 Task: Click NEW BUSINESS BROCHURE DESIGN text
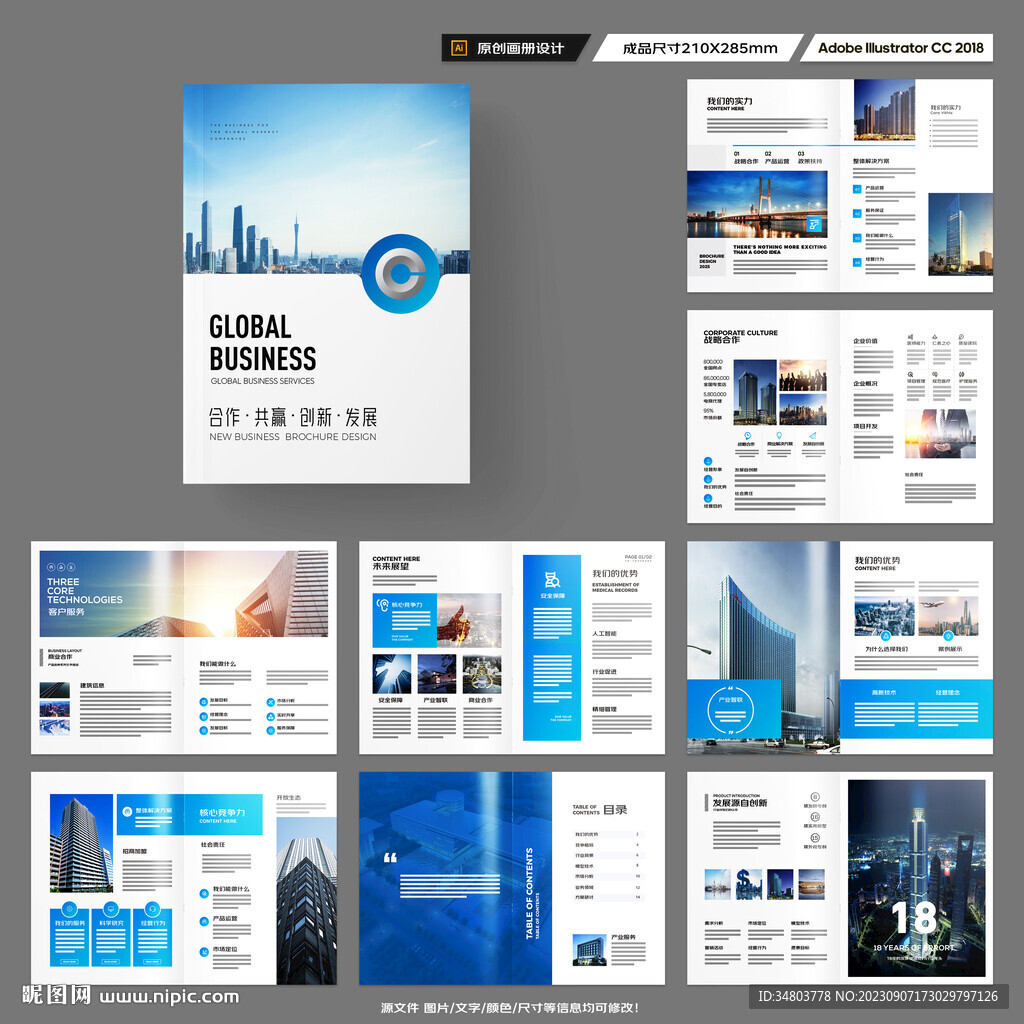293,437
